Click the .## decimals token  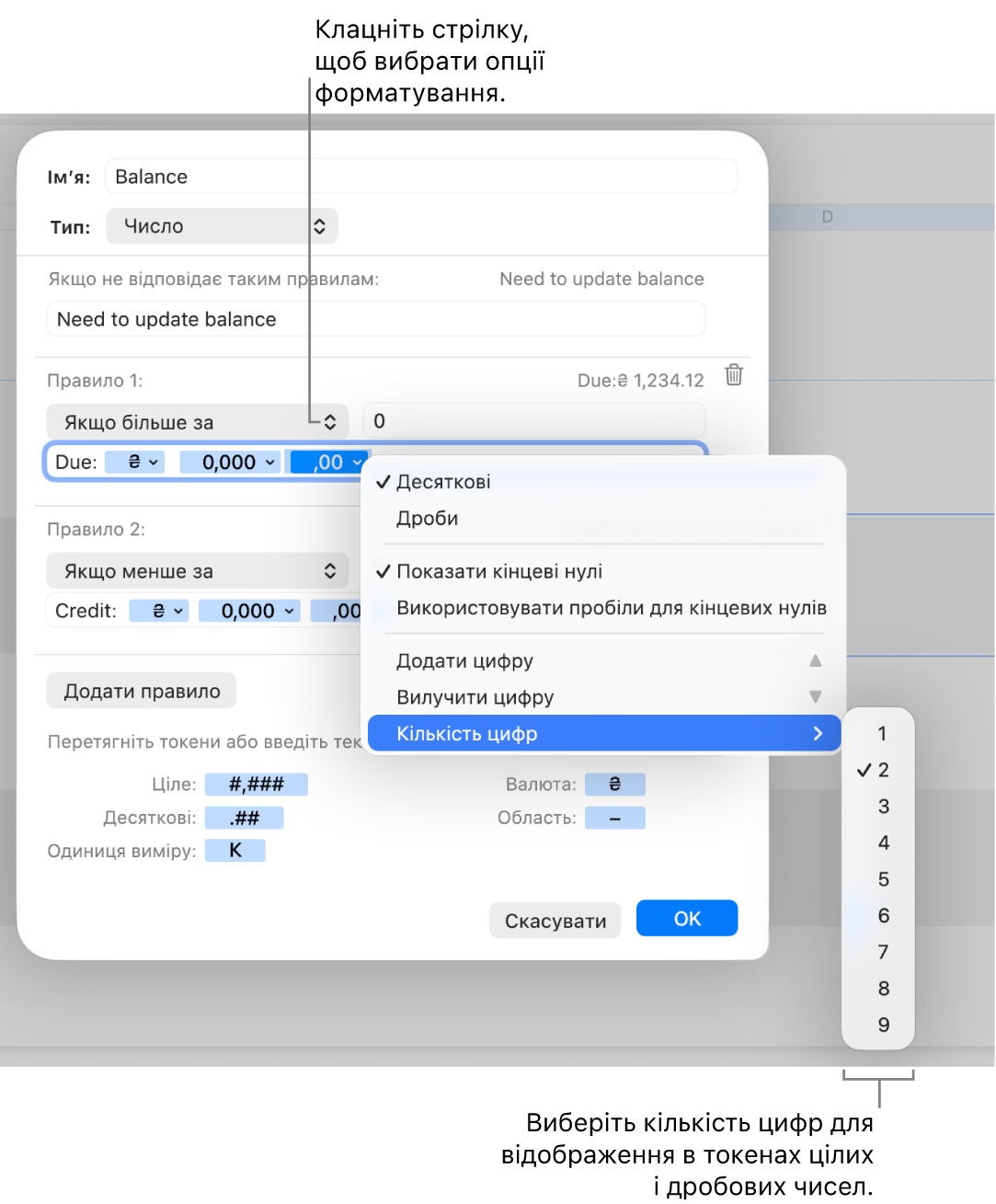pyautogui.click(x=245, y=818)
